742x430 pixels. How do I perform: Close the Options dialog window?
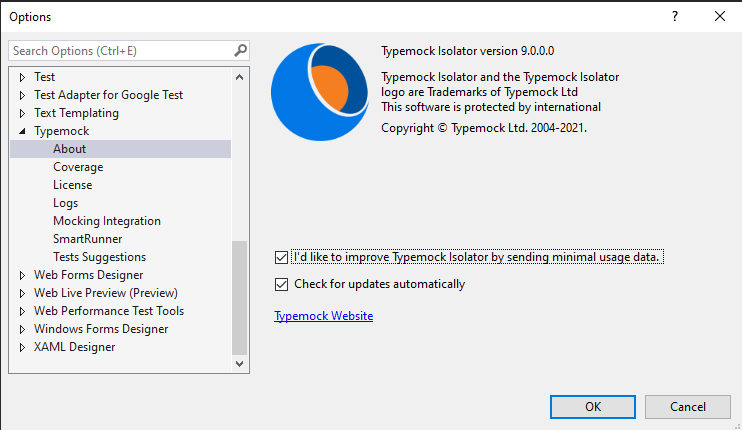720,17
